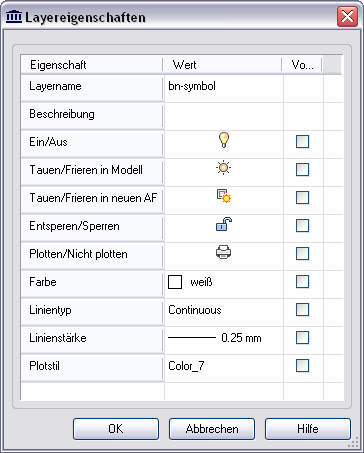Screen dimensions: 364x453
Task: Check the Tauen/Frieren in Modell checkbox
Action: 302,170
